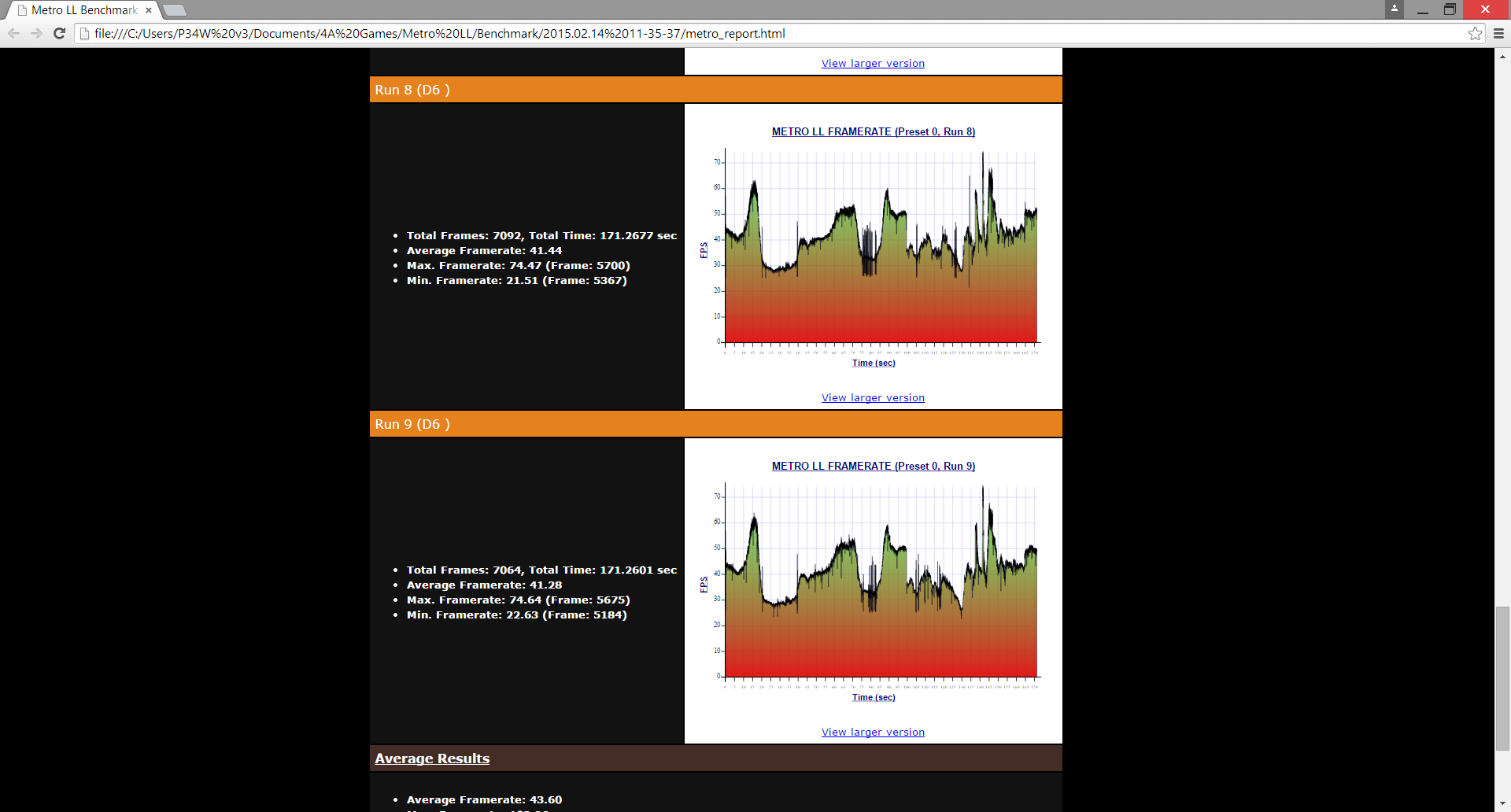
Task: Click the Run 9 framerate graph image
Action: pyautogui.click(x=874, y=582)
